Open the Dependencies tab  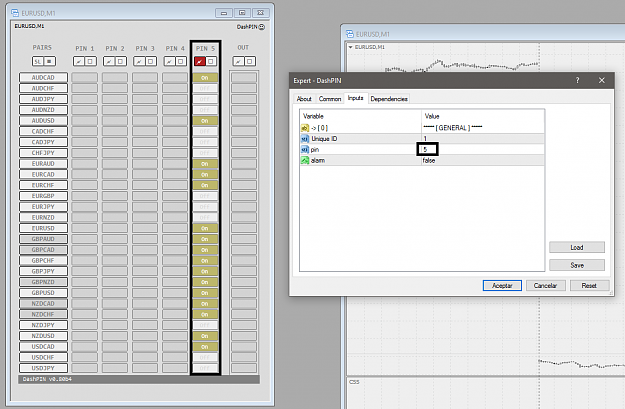389,99
